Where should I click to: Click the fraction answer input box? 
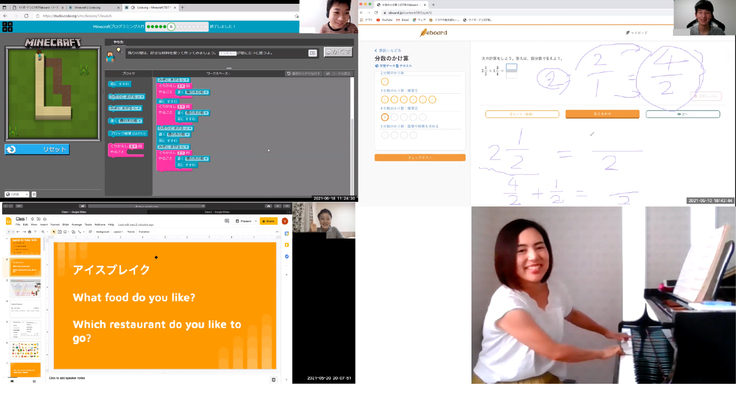click(x=512, y=69)
